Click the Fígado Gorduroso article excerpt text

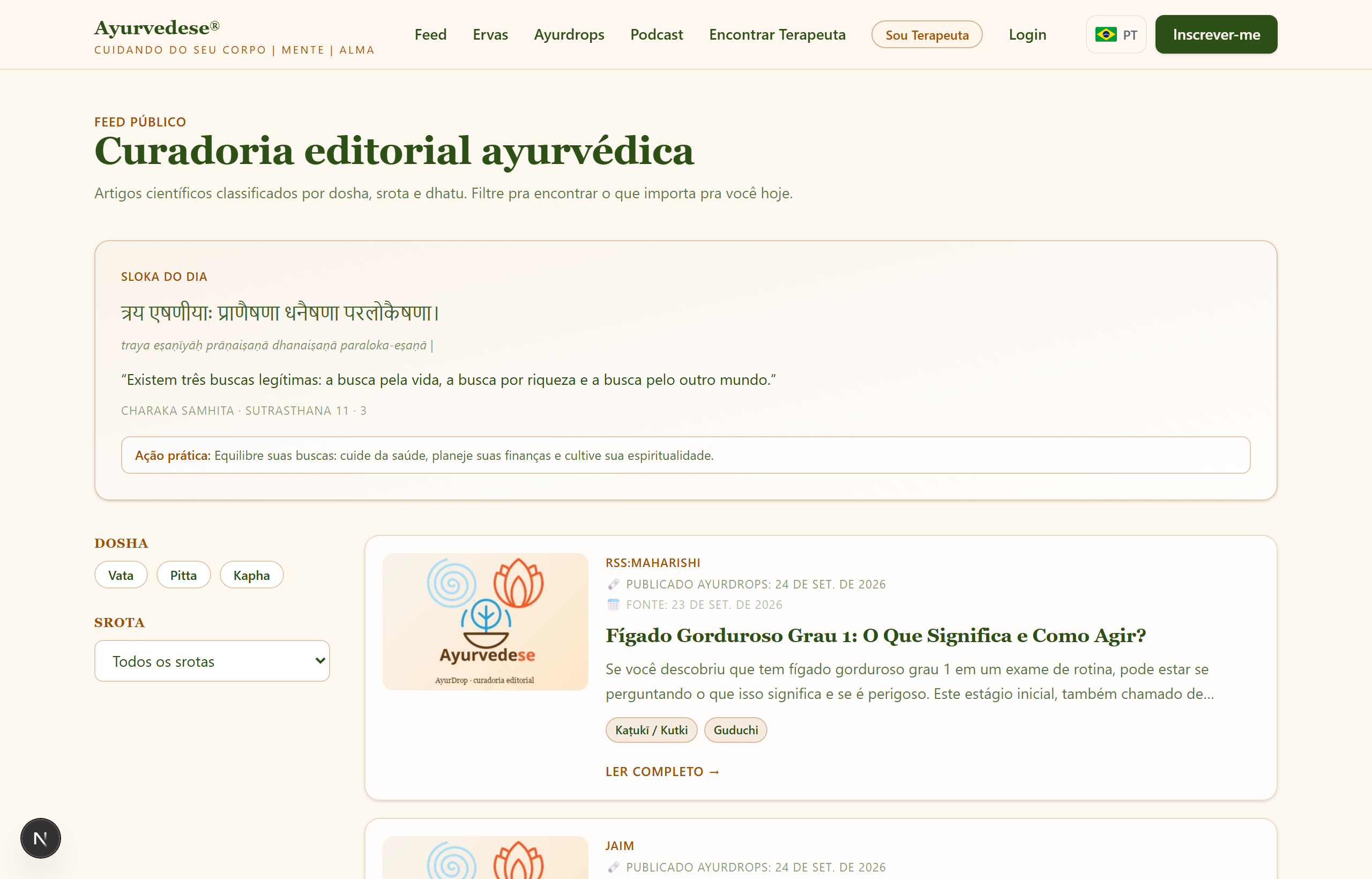(x=909, y=682)
